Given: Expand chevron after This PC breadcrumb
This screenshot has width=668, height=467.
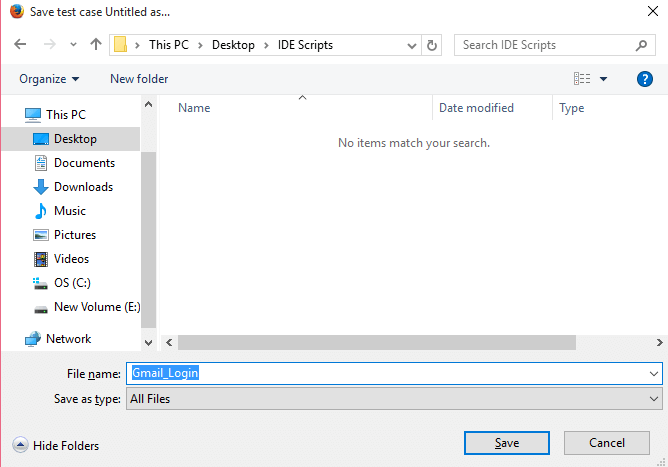Looking at the screenshot, I should coord(200,45).
